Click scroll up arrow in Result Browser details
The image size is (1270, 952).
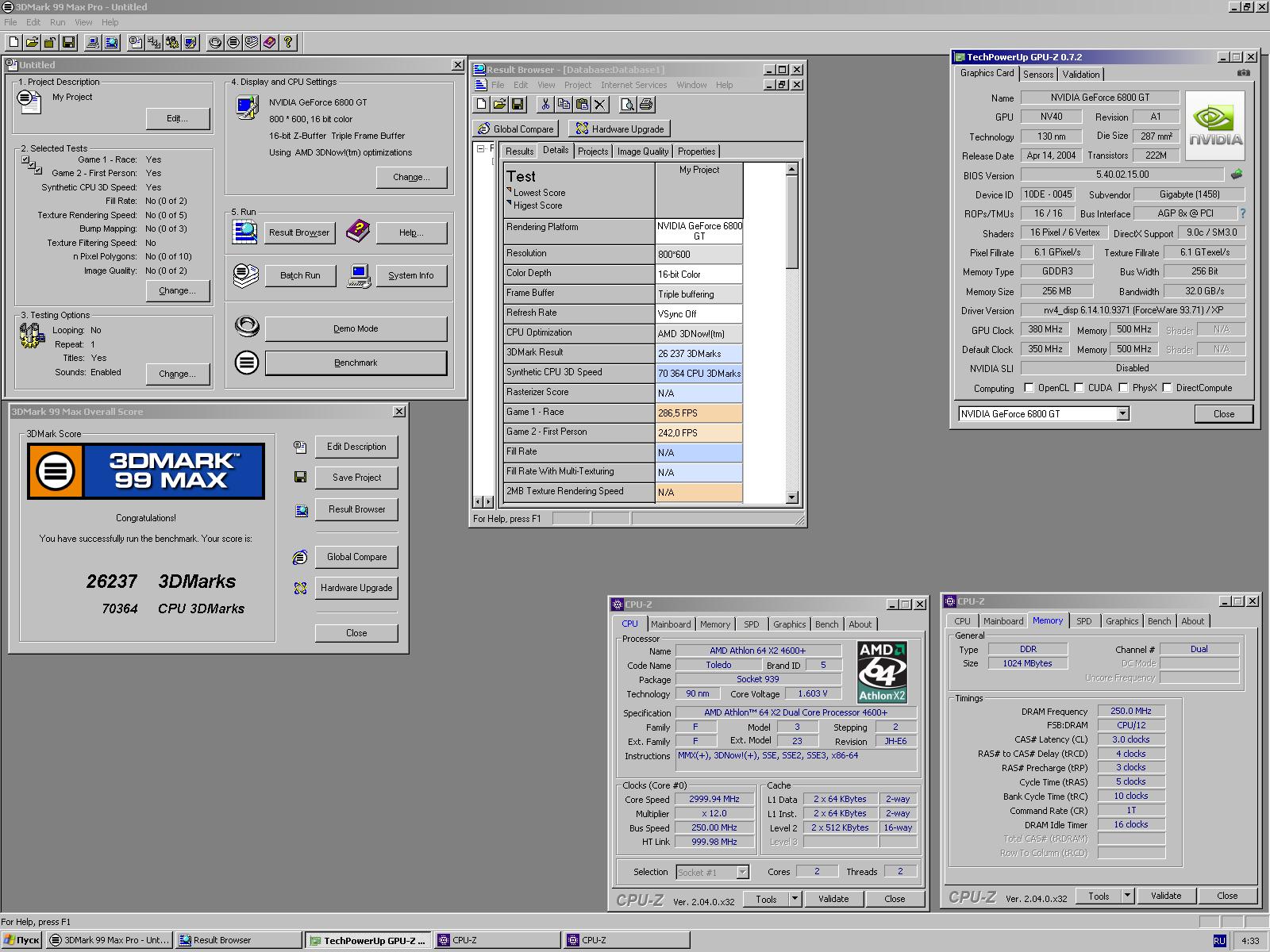(x=791, y=169)
